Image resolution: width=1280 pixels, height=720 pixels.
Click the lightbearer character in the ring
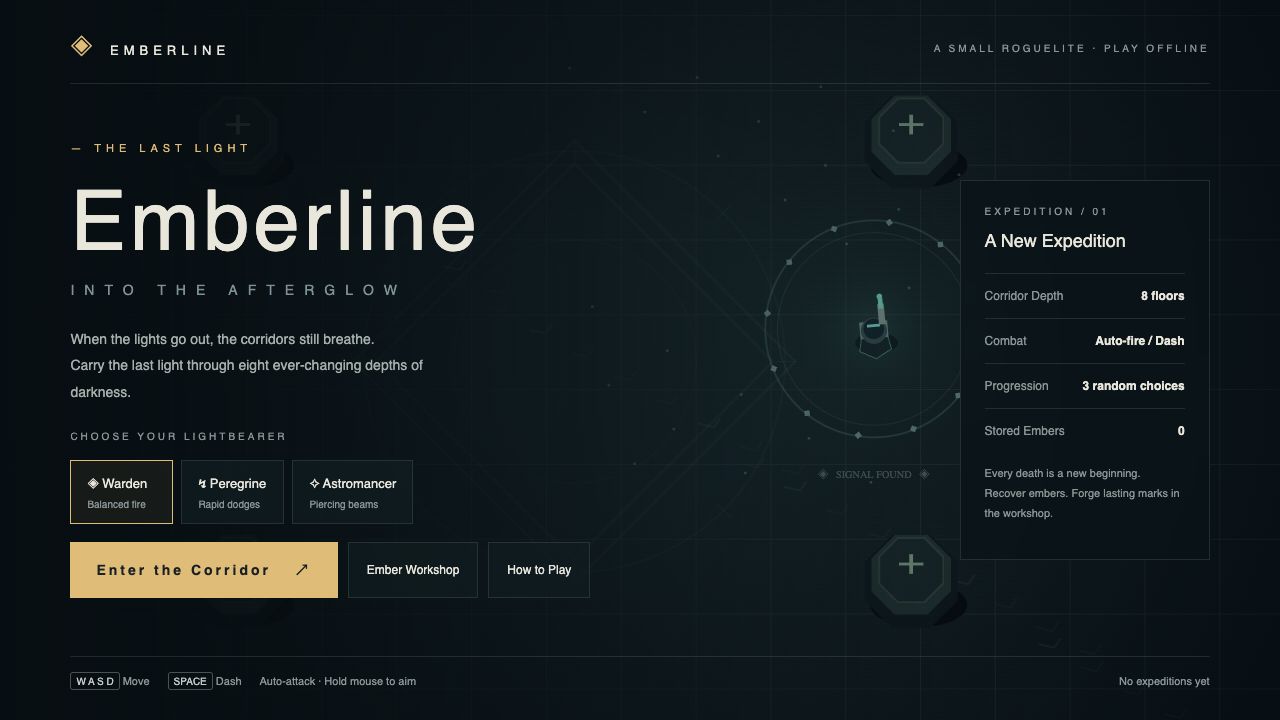(x=876, y=327)
